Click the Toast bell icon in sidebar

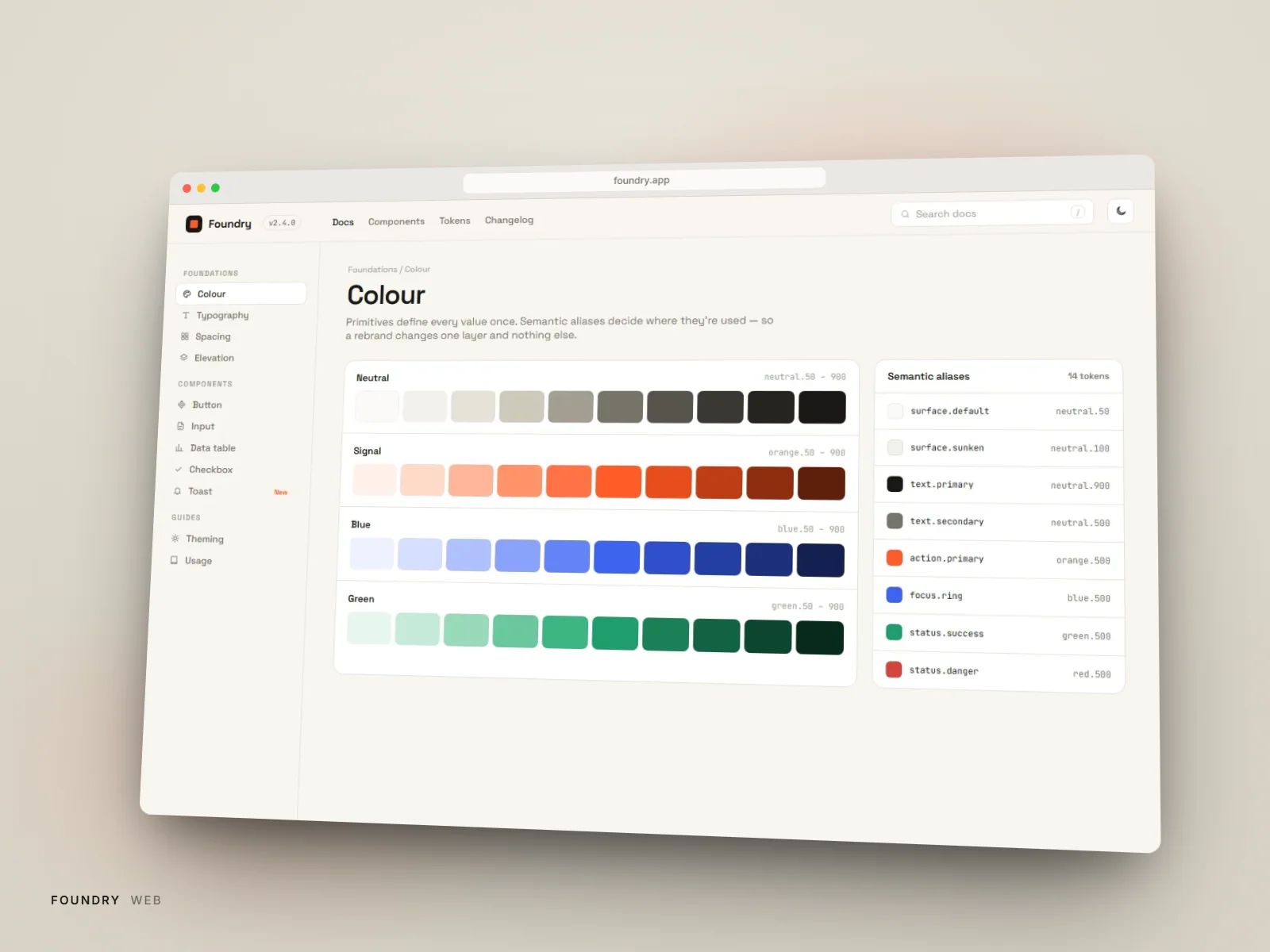click(177, 491)
